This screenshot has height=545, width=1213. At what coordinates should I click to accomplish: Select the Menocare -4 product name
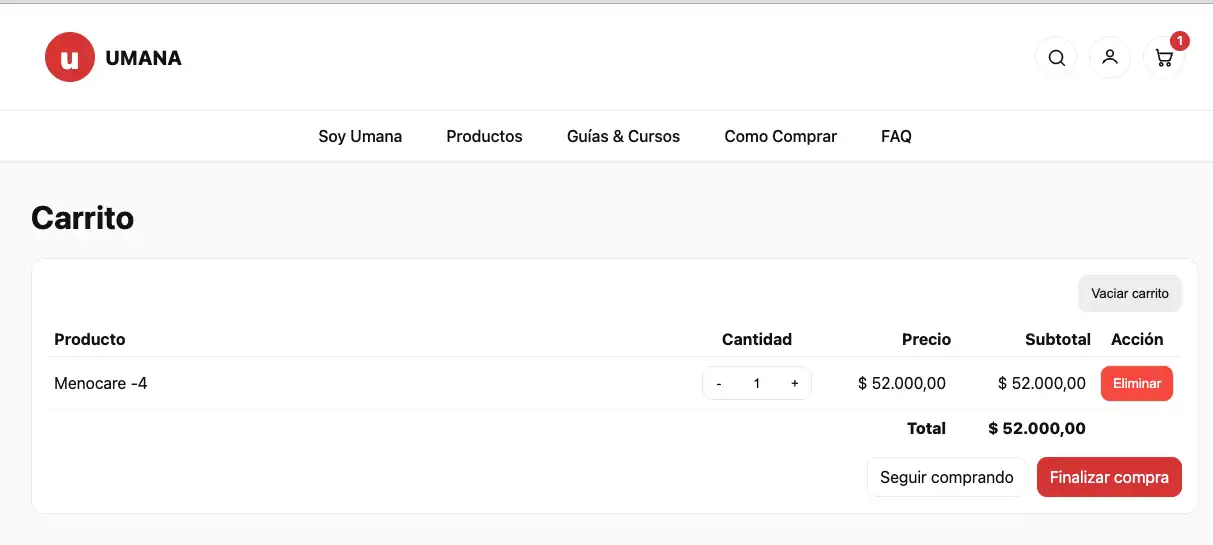101,383
